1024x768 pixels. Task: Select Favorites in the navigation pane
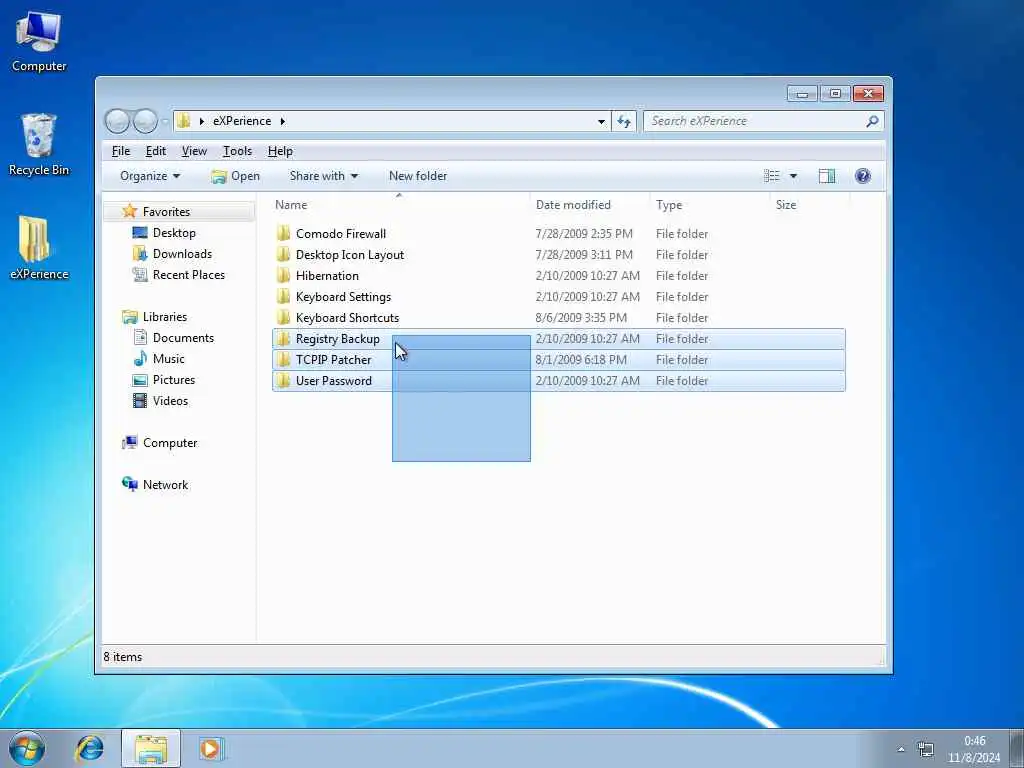point(166,212)
